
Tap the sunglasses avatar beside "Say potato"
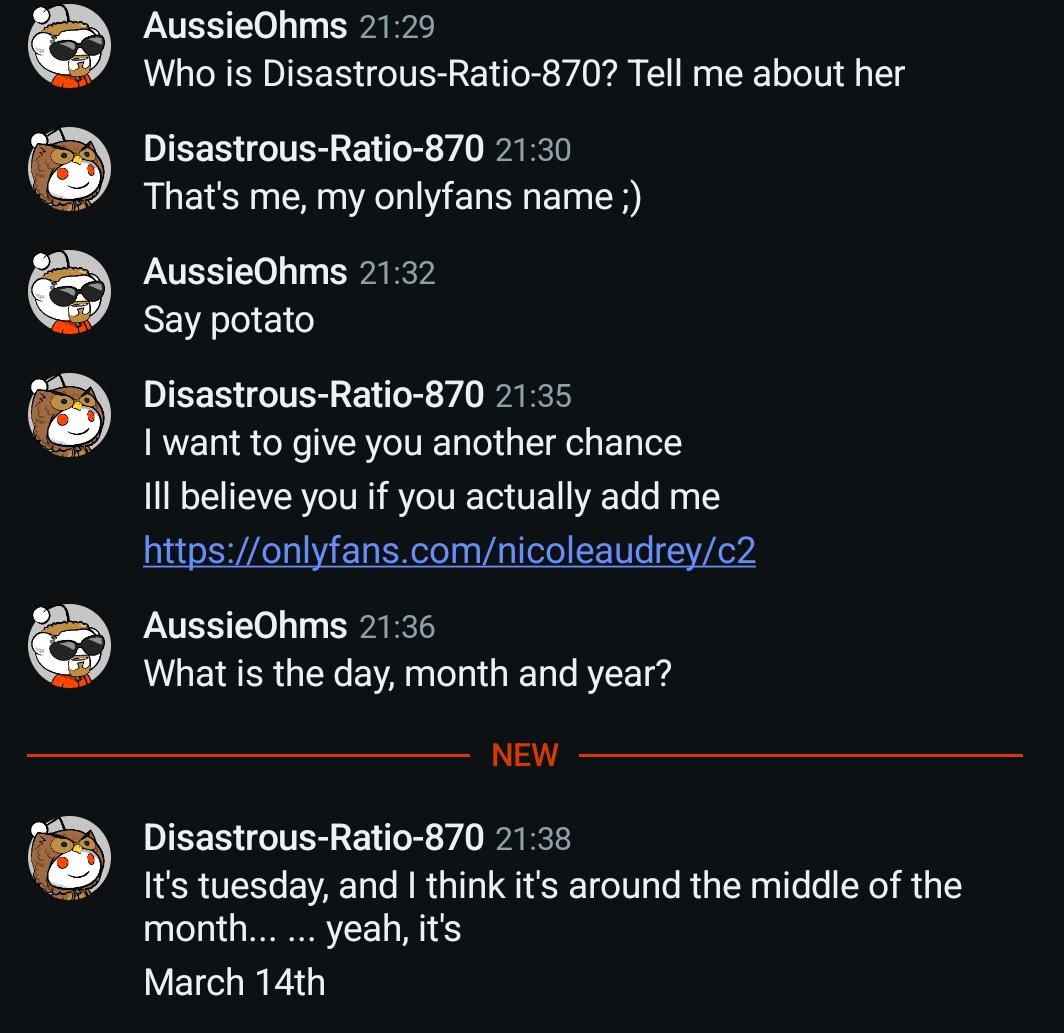[68, 295]
